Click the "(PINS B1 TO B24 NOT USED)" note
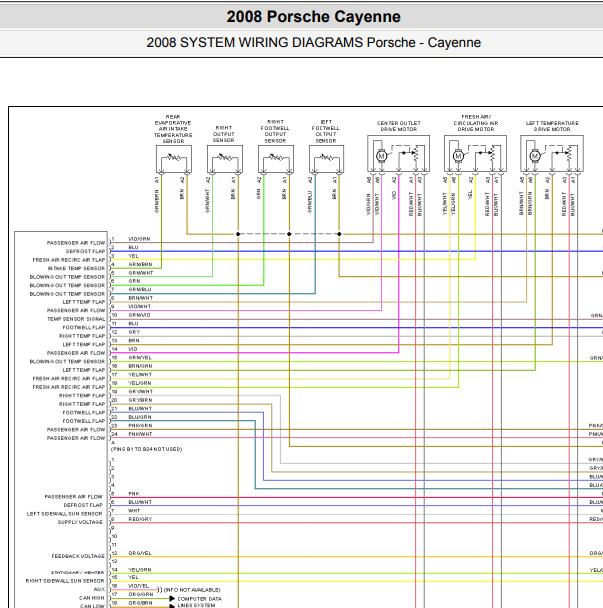This screenshot has width=603, height=608. point(147,449)
